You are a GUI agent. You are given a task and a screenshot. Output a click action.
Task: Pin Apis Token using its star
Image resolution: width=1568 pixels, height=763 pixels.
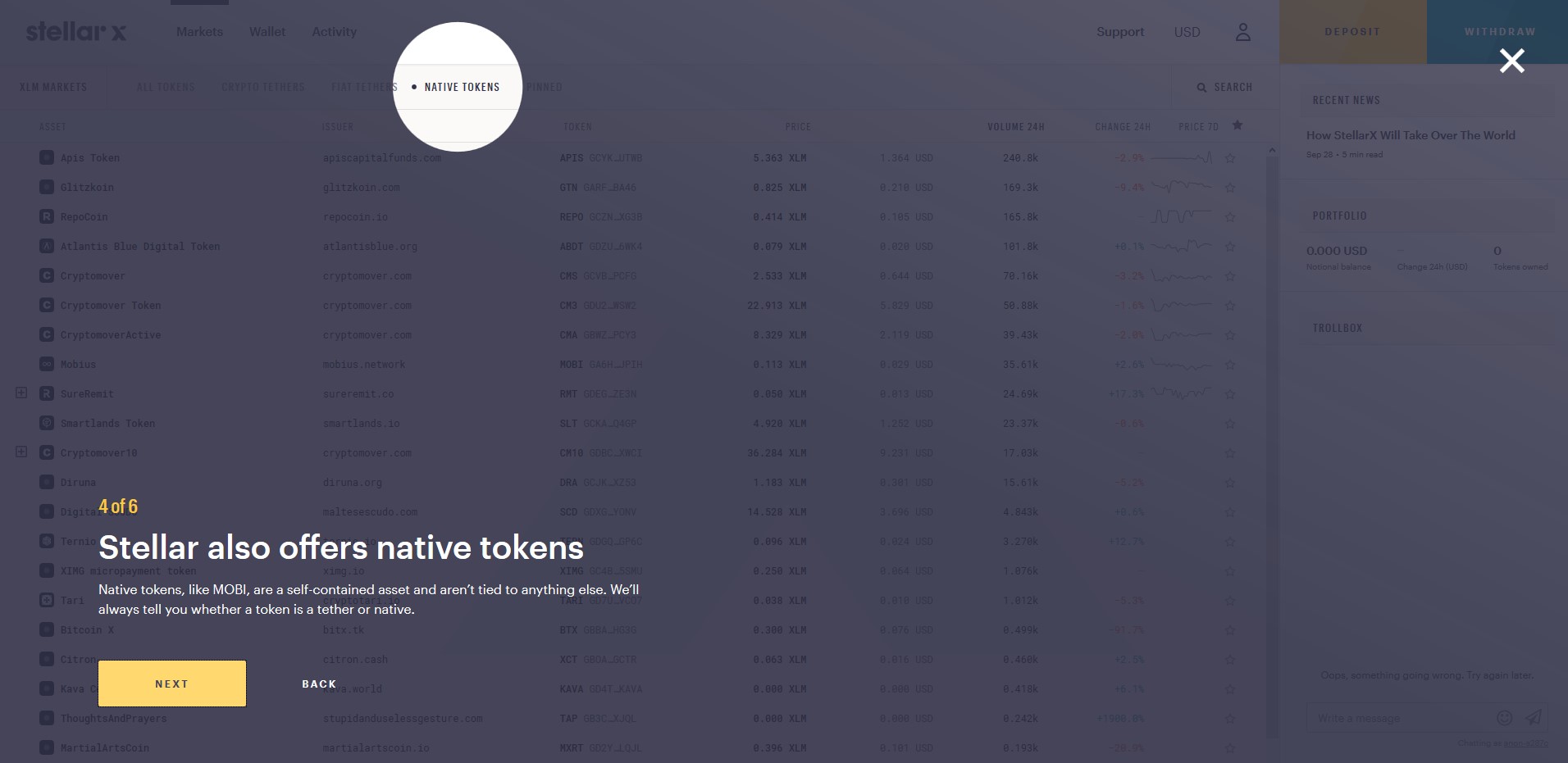[x=1230, y=158]
